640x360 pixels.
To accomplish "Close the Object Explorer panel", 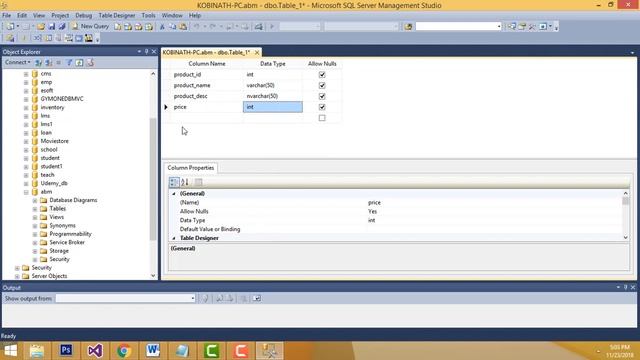I will [154, 51].
